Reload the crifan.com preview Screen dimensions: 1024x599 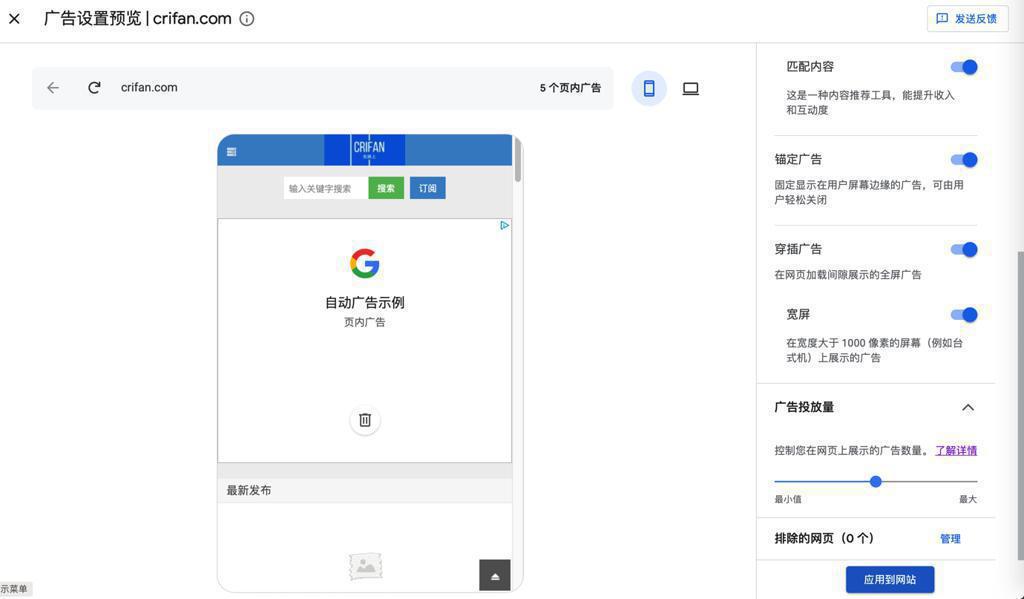click(x=94, y=88)
